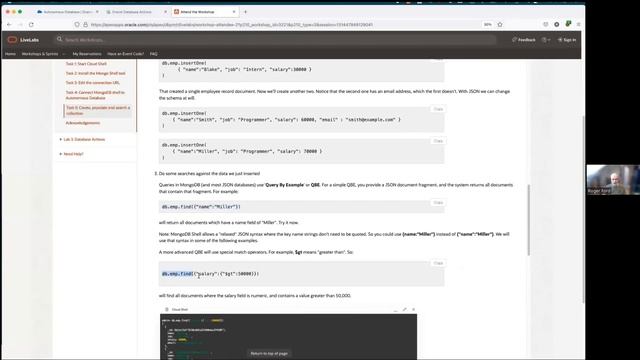640x360 pixels.
Task: Open the round dark extension icon in toolbar
Action: click(557, 24)
